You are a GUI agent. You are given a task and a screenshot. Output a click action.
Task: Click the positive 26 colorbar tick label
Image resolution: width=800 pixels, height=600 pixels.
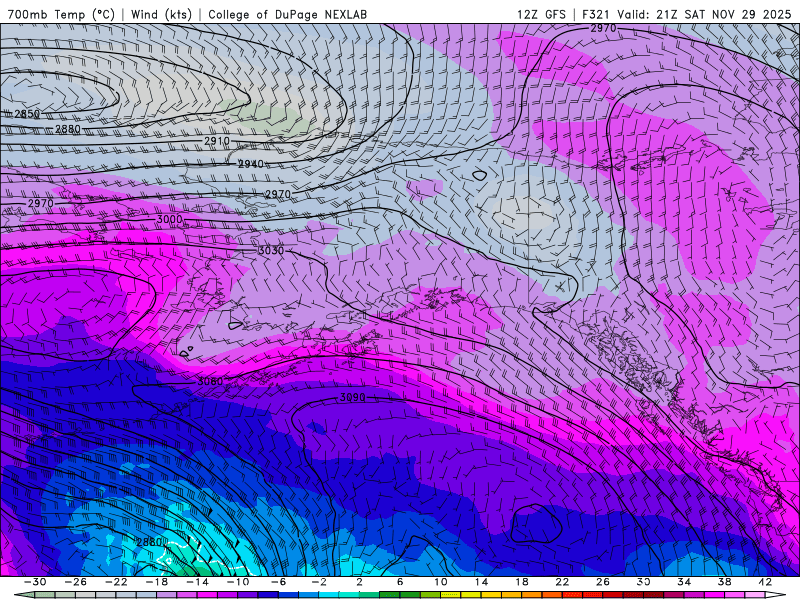tap(603, 582)
